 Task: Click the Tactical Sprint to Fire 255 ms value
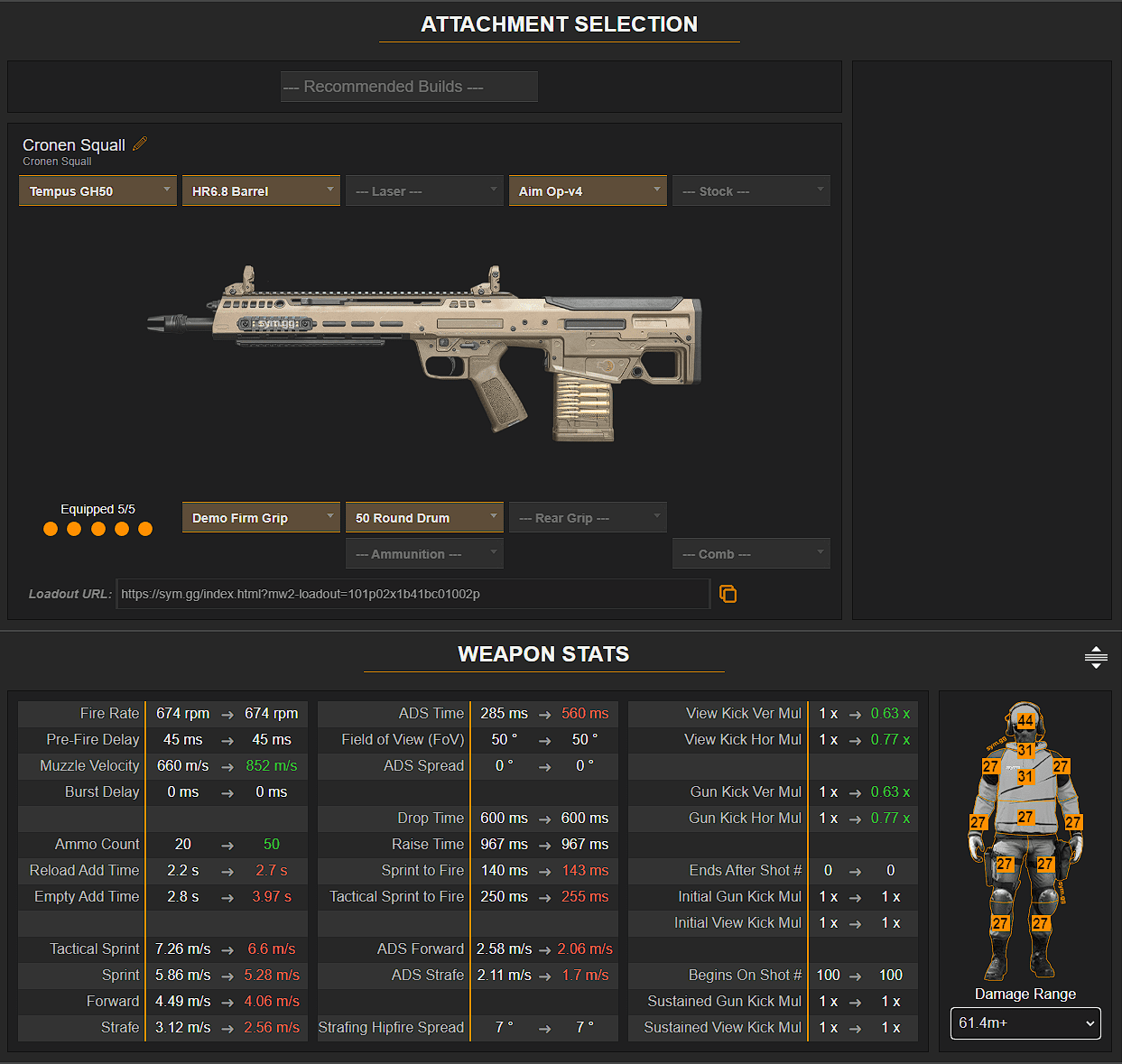coord(585,896)
